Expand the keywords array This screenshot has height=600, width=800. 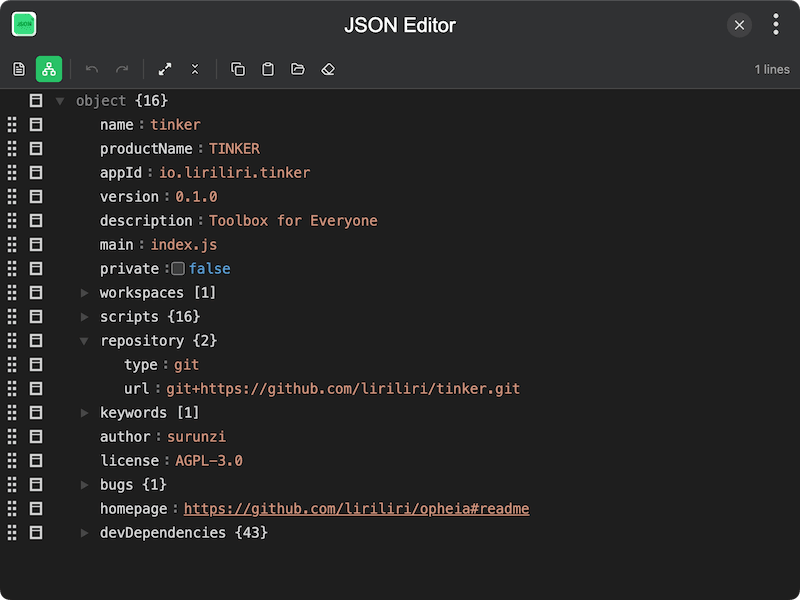tap(84, 412)
